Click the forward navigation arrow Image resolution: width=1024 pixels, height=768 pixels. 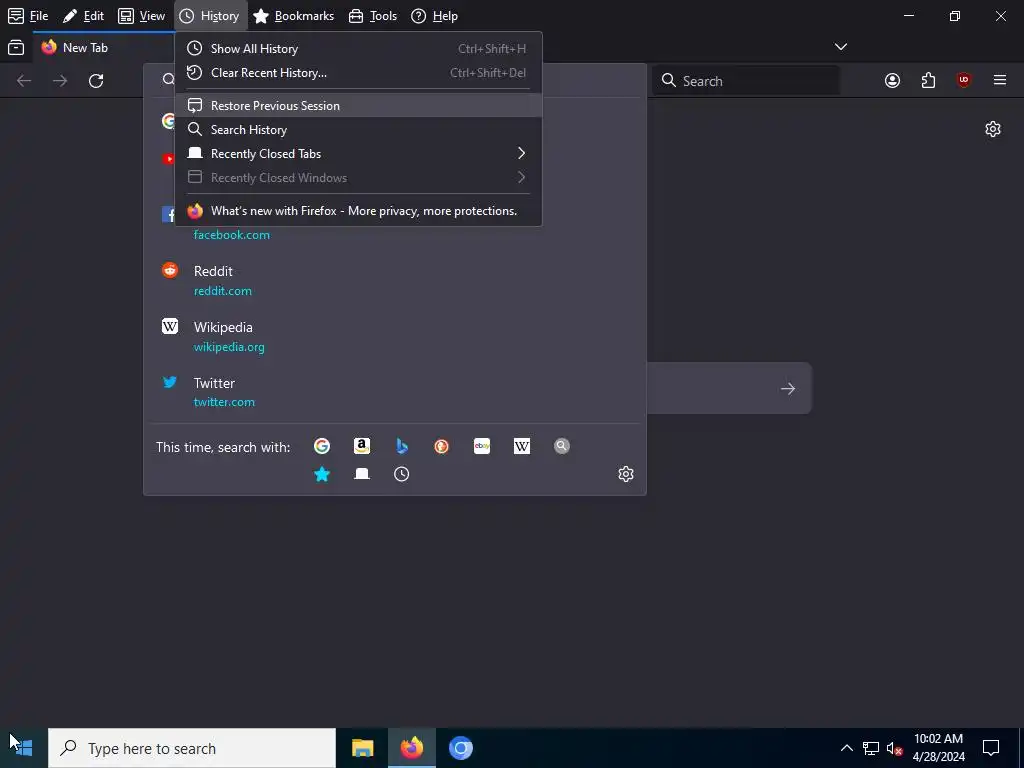click(60, 80)
